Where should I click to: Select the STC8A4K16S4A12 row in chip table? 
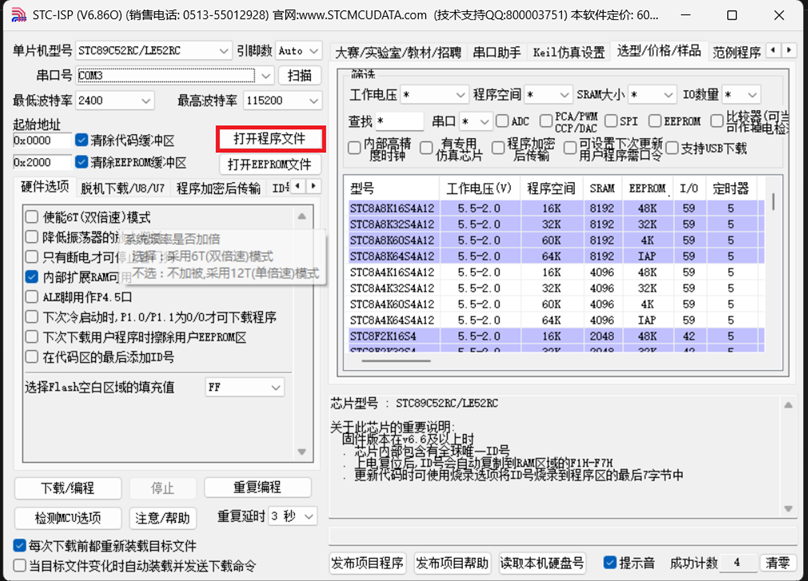(392, 272)
